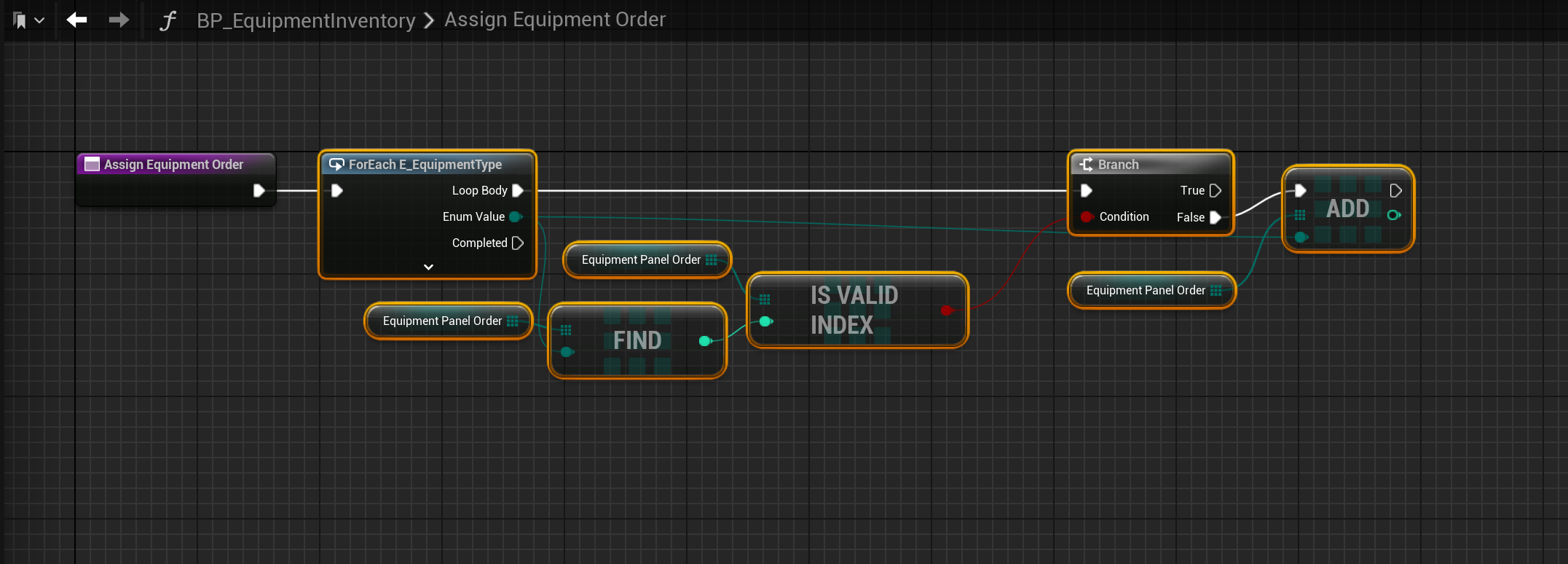1568x564 pixels.
Task: Click the Assign Equipment Order breadcrumb
Action: 554,20
